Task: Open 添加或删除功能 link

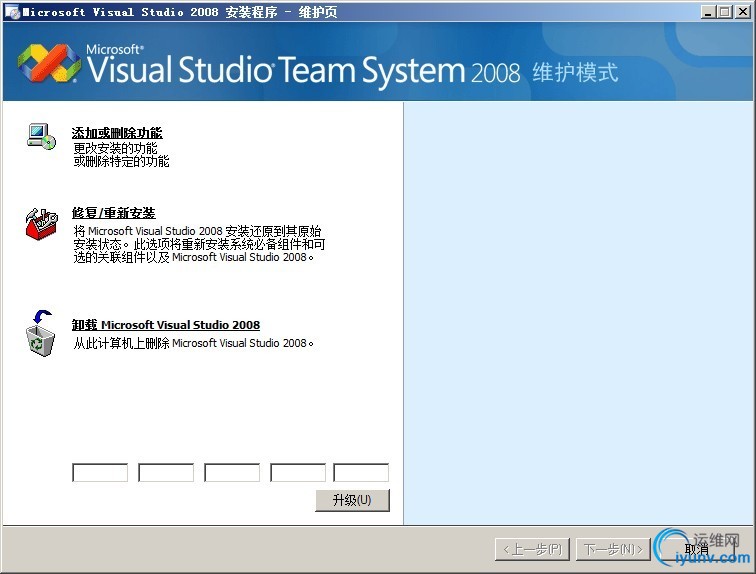Action: tap(117, 133)
